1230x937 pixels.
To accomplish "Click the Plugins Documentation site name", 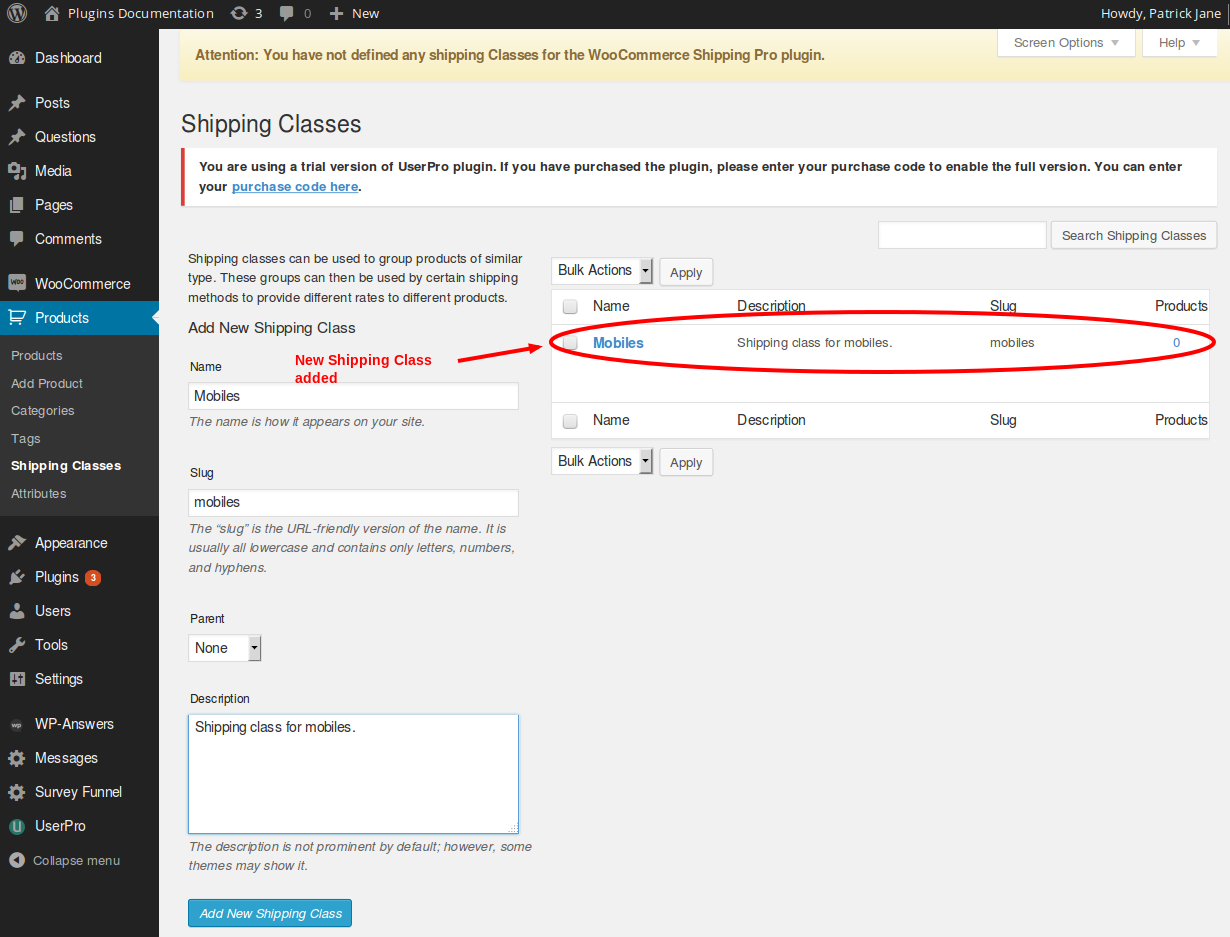I will point(141,13).
